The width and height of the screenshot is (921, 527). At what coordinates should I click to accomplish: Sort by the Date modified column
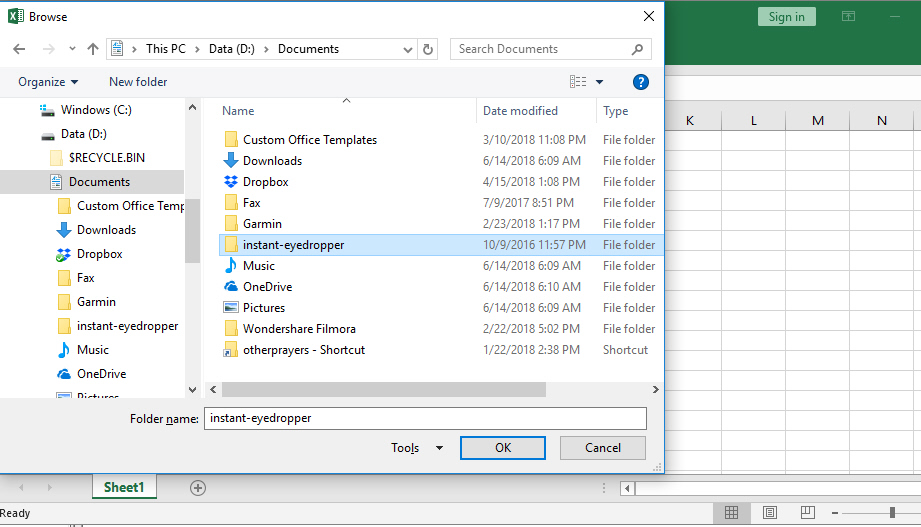coord(520,111)
